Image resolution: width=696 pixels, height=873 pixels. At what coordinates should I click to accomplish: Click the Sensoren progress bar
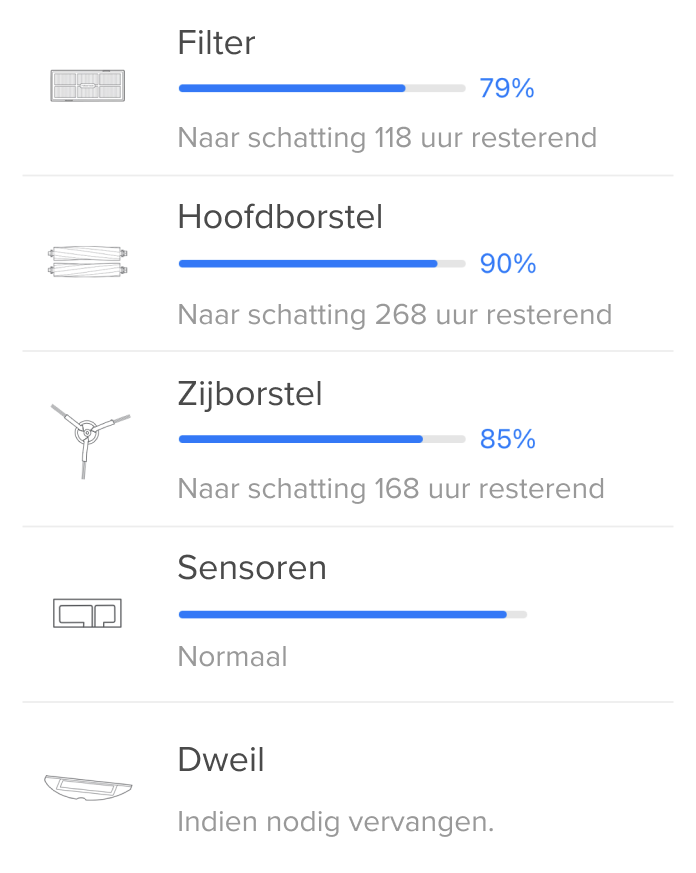(x=352, y=614)
